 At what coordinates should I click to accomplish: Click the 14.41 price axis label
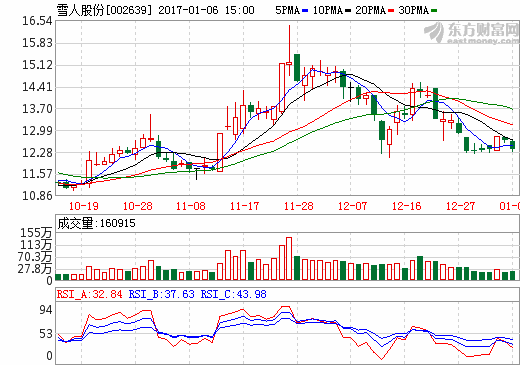click(37, 87)
